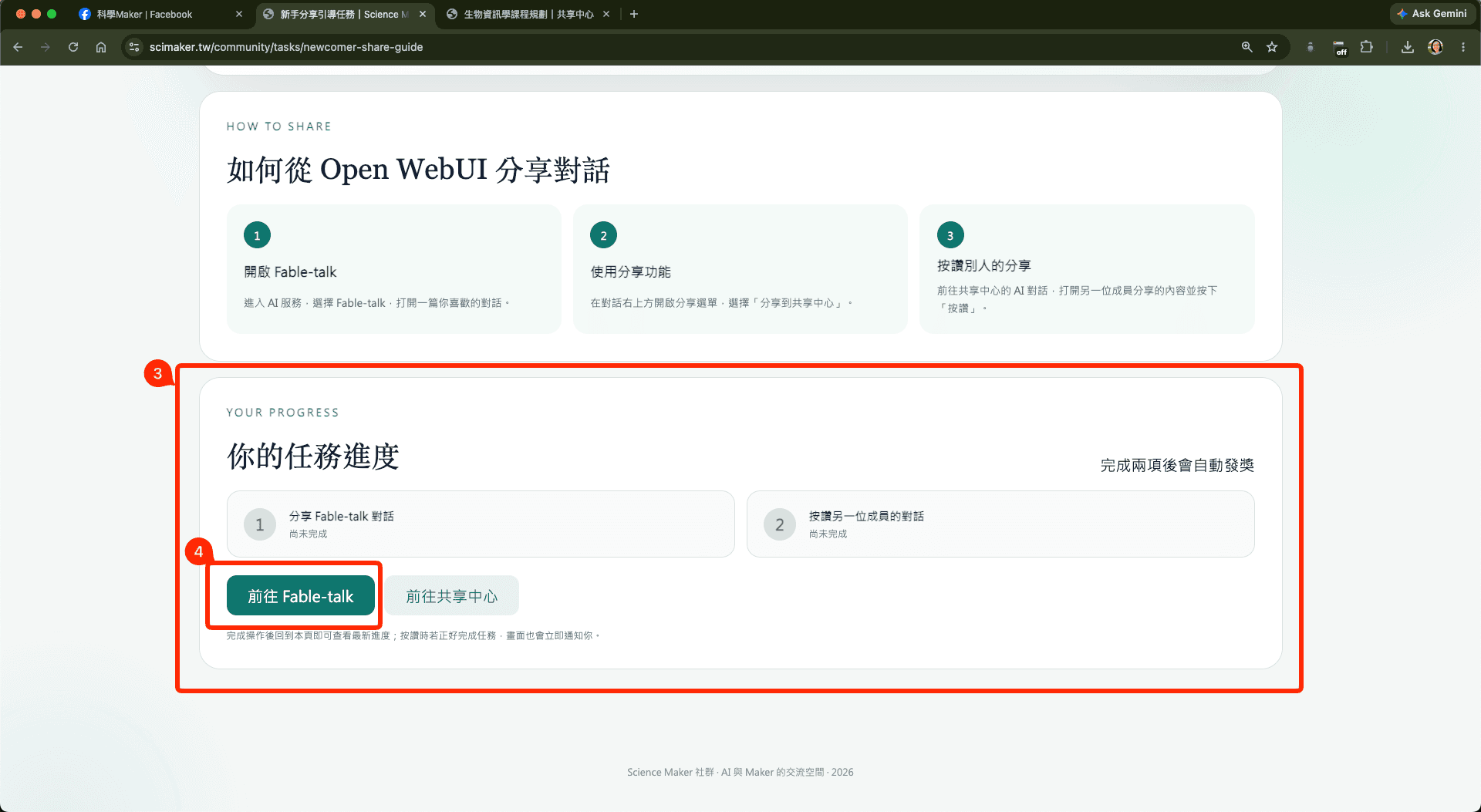Click the gray extension icon beside the star
Image resolution: width=1481 pixels, height=812 pixels.
point(1310,47)
